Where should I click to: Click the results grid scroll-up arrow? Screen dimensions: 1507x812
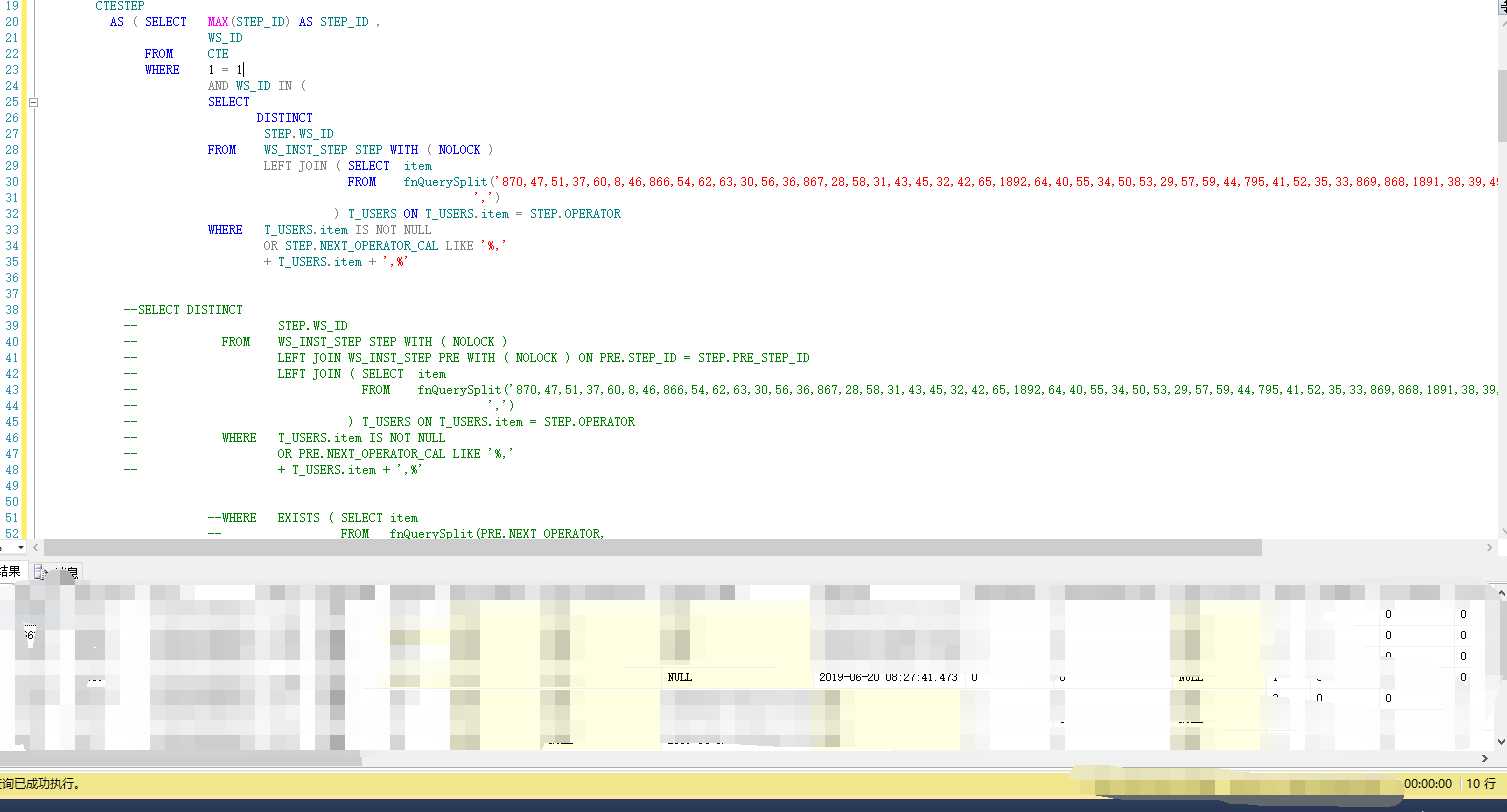1500,593
